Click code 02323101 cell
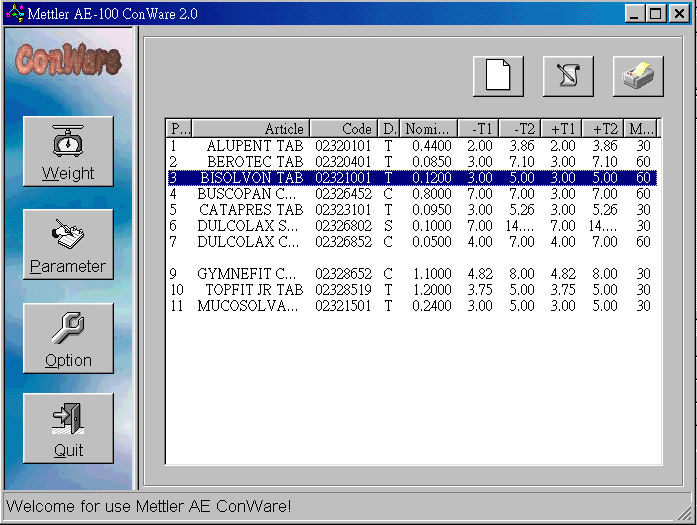The height and width of the screenshot is (525, 697). coord(343,210)
